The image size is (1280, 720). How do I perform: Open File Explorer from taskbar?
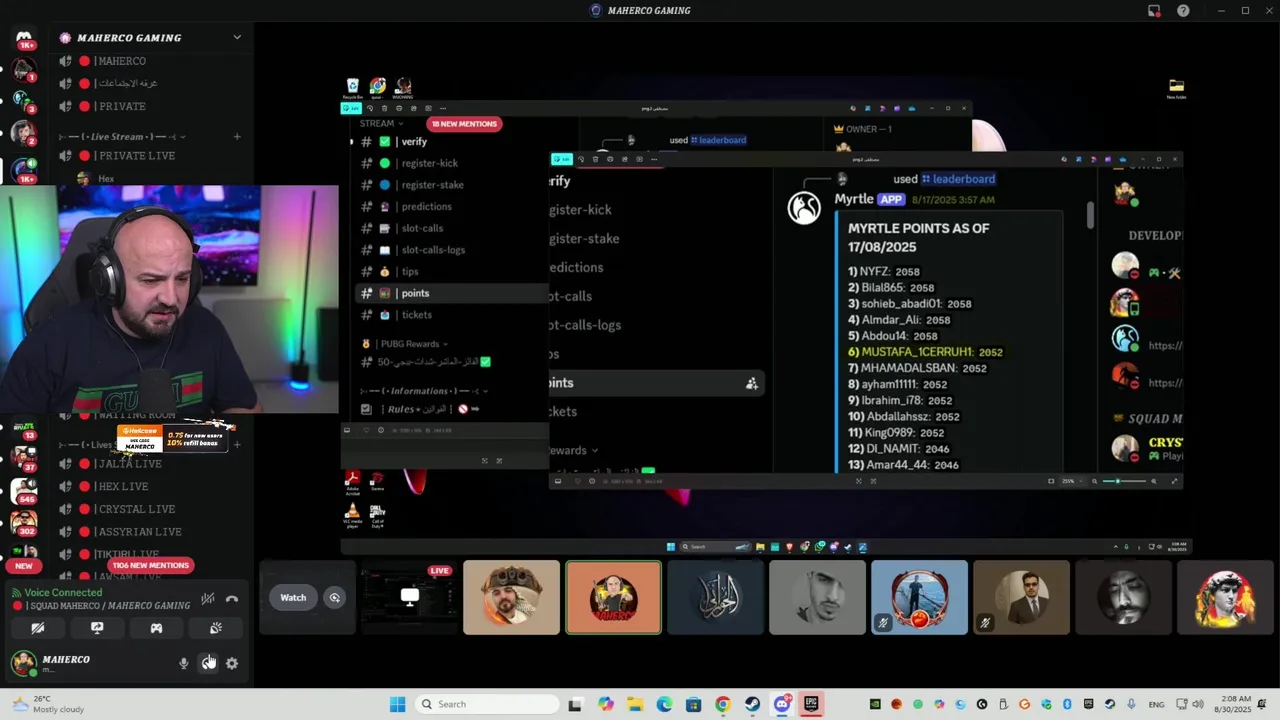pos(635,704)
